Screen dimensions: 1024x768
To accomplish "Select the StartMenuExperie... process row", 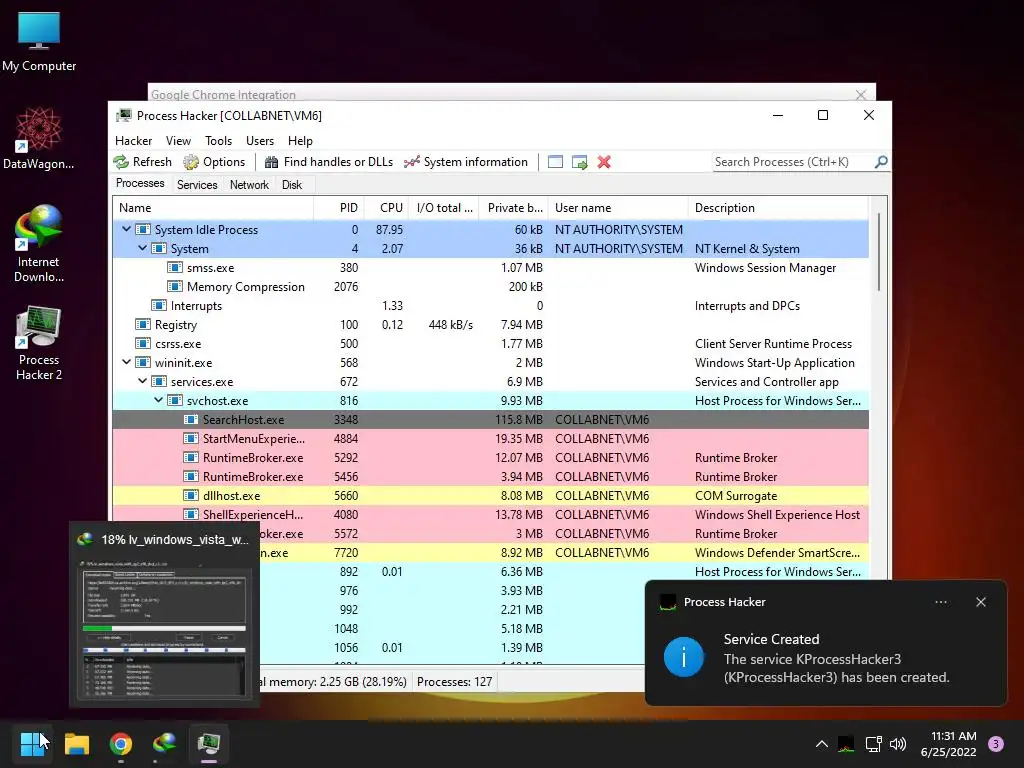I will [490, 438].
